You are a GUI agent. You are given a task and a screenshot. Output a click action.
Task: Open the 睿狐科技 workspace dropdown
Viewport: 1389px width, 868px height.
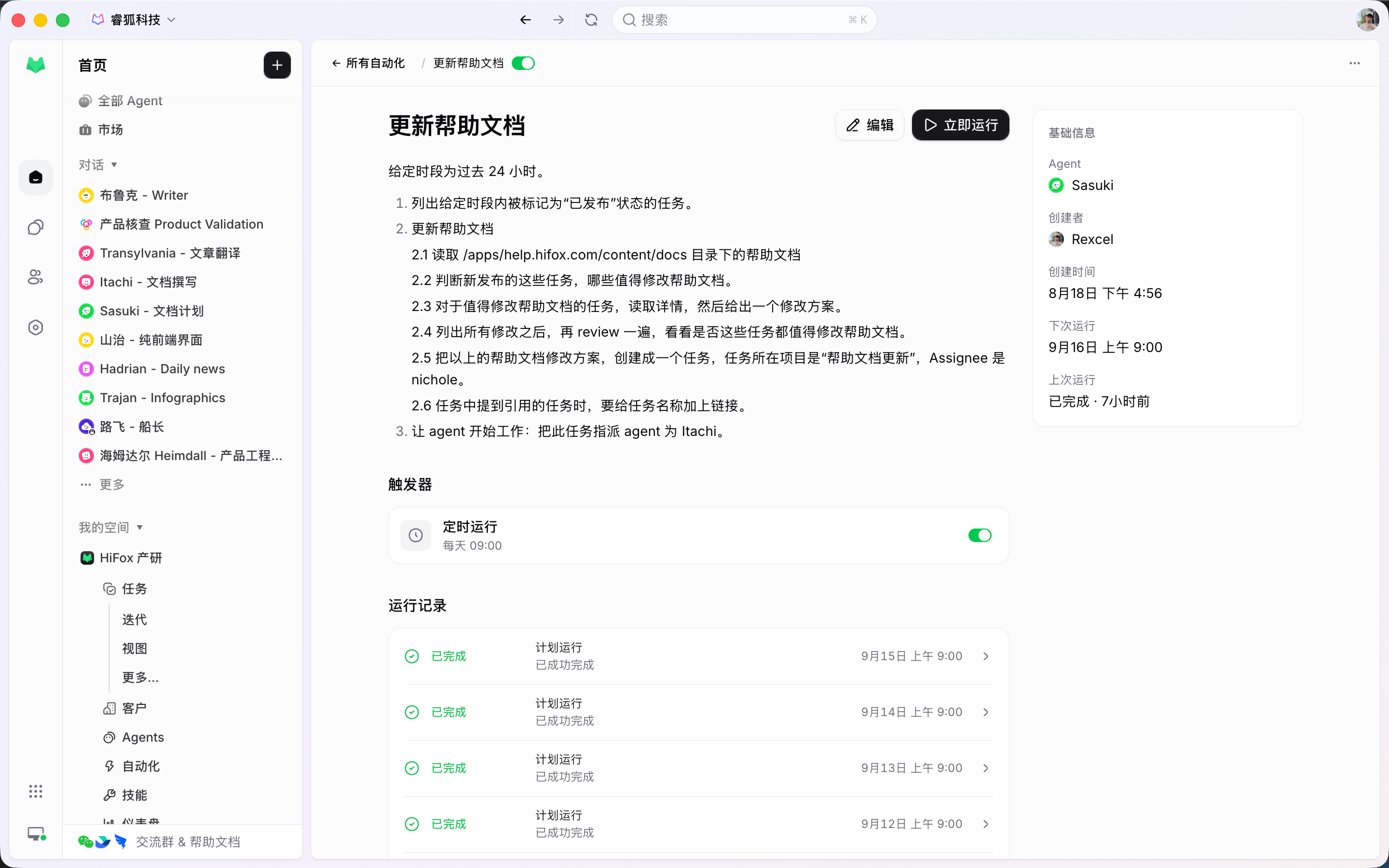[x=134, y=20]
